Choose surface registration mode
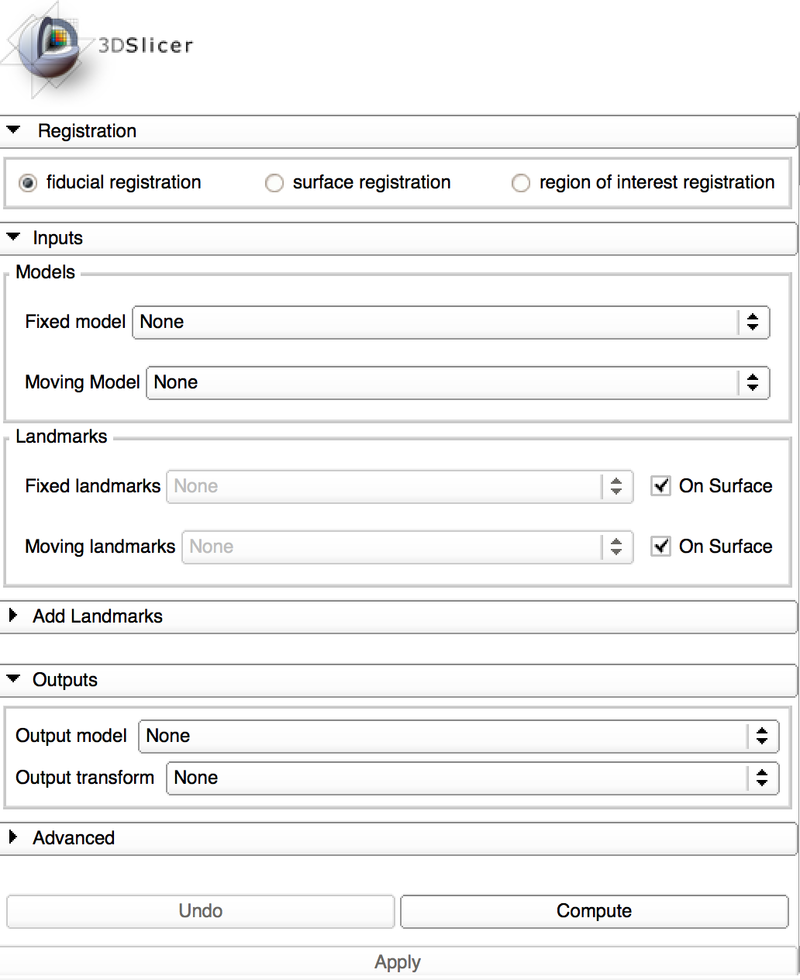 pyautogui.click(x=274, y=183)
